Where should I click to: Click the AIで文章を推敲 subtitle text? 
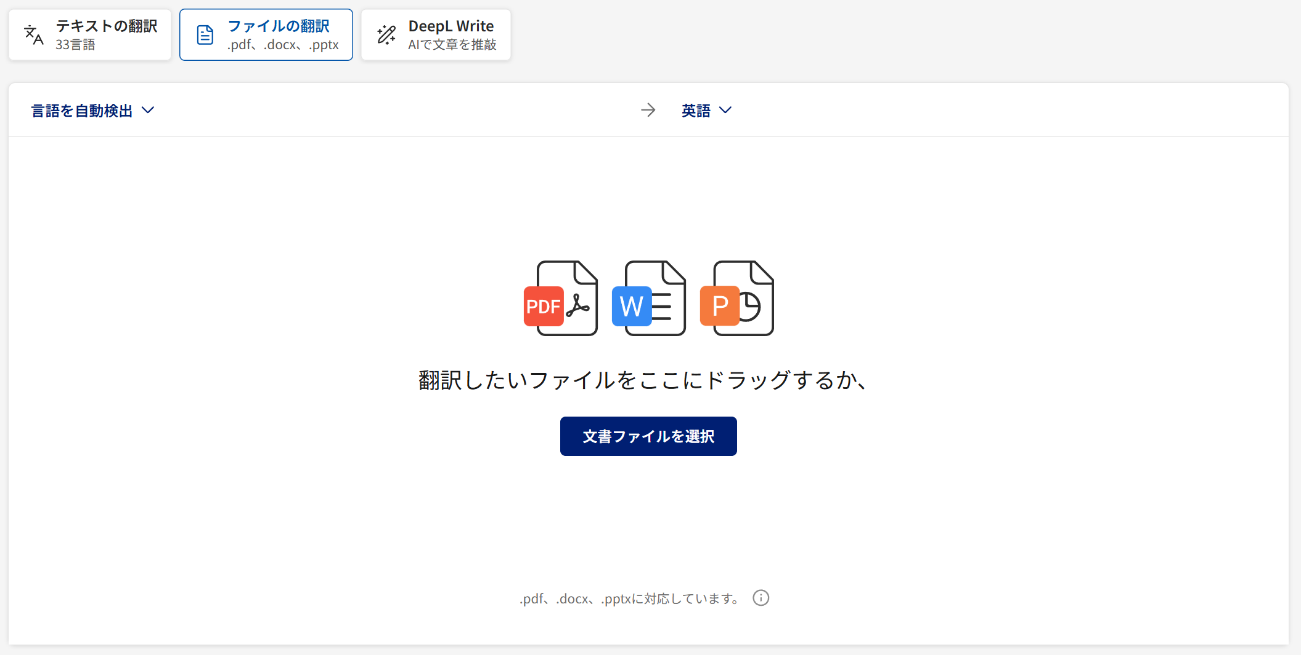tap(452, 45)
